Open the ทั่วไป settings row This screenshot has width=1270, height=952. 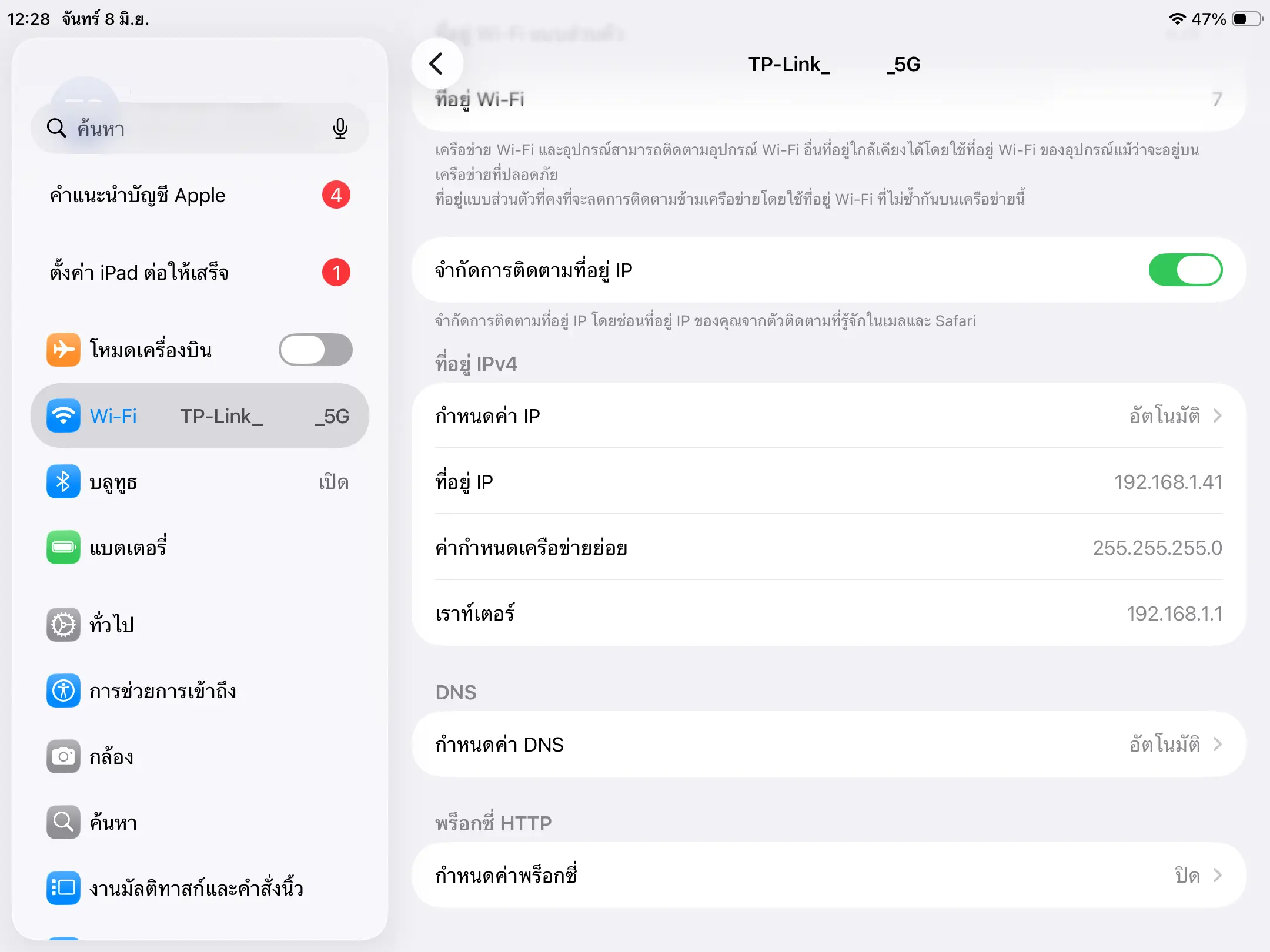200,625
